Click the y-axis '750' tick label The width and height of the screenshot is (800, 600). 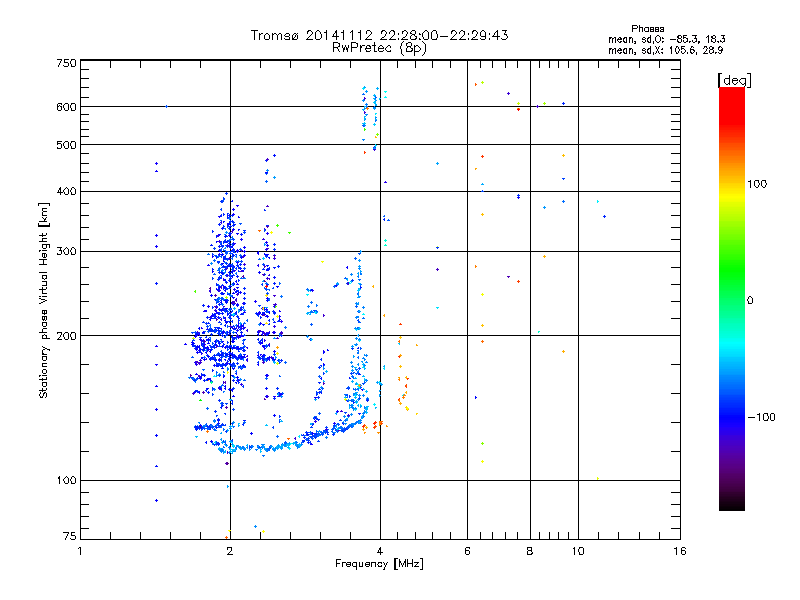(66, 63)
